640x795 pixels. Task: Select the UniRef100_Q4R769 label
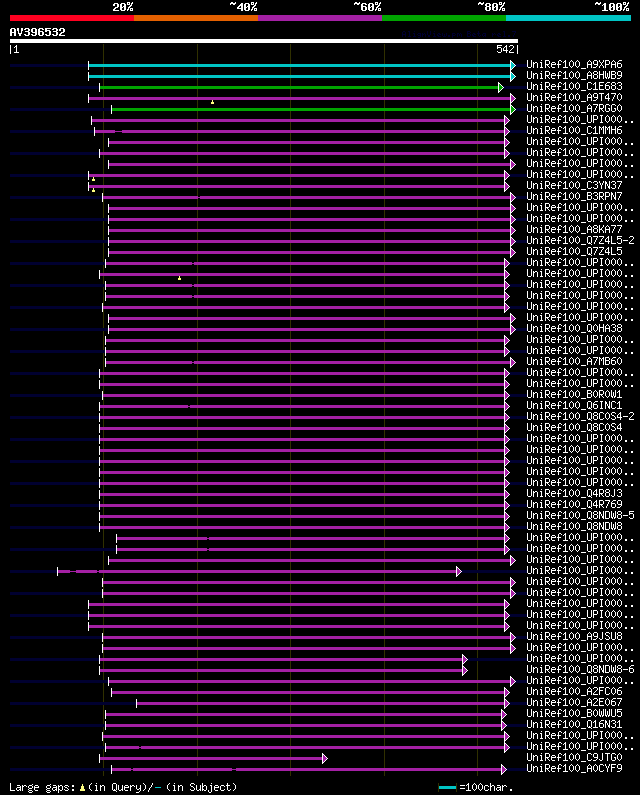574,504
